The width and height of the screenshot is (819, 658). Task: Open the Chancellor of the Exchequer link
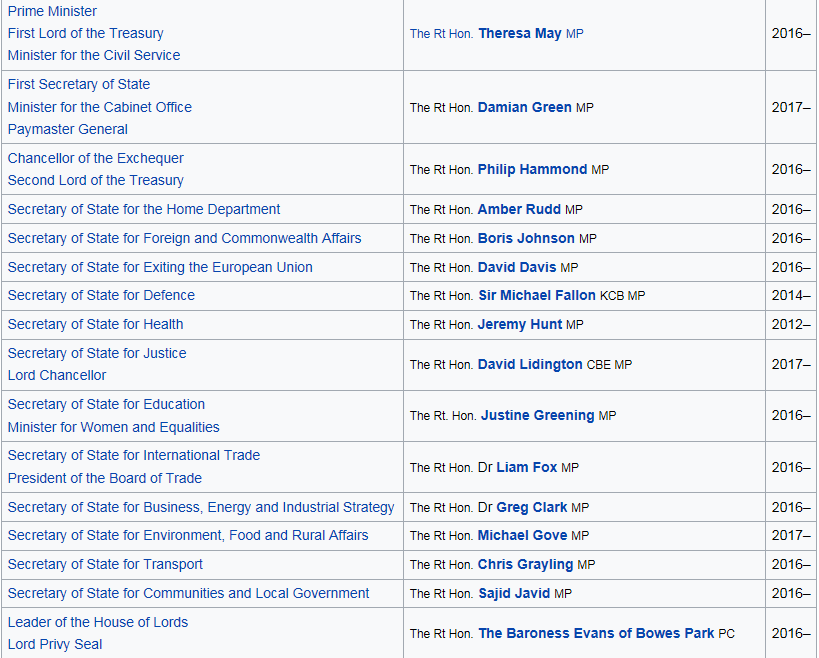pos(95,158)
